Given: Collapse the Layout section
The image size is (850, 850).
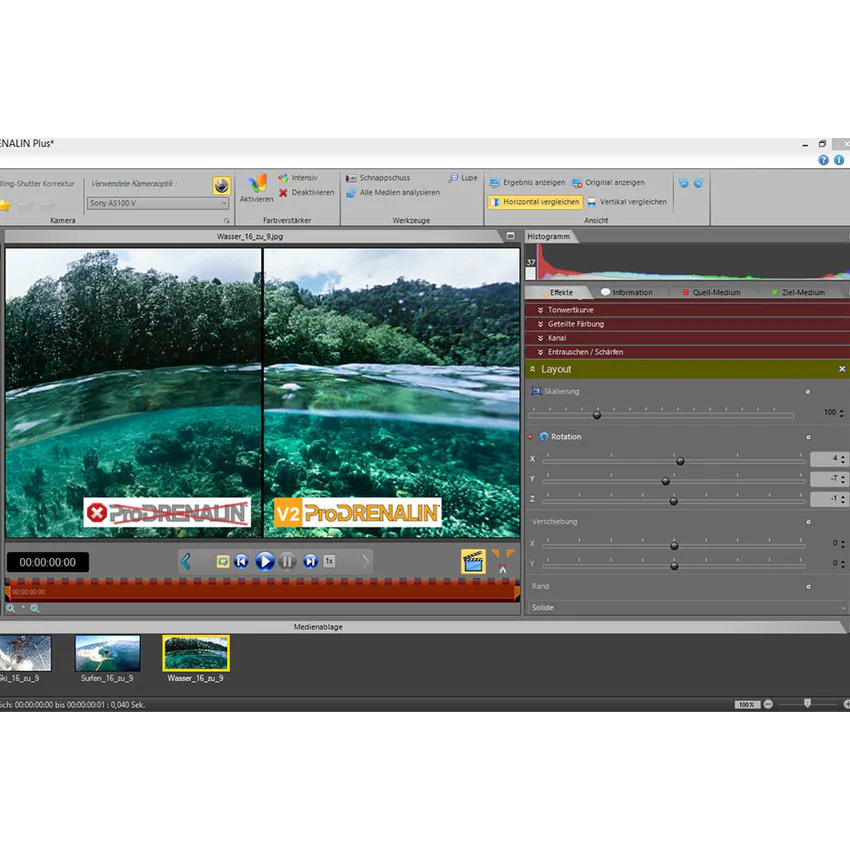Looking at the screenshot, I should pos(533,369).
